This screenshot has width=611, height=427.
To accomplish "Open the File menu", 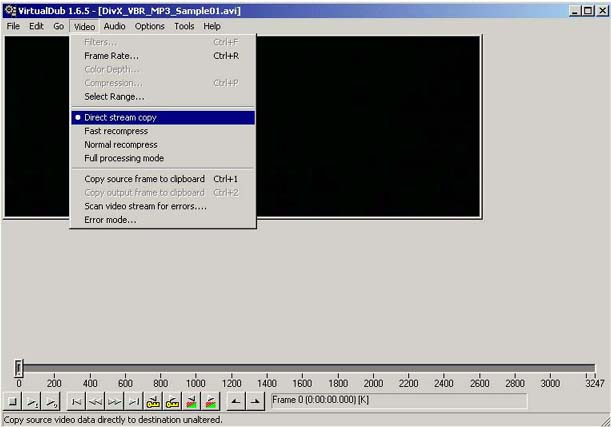I will (x=13, y=26).
